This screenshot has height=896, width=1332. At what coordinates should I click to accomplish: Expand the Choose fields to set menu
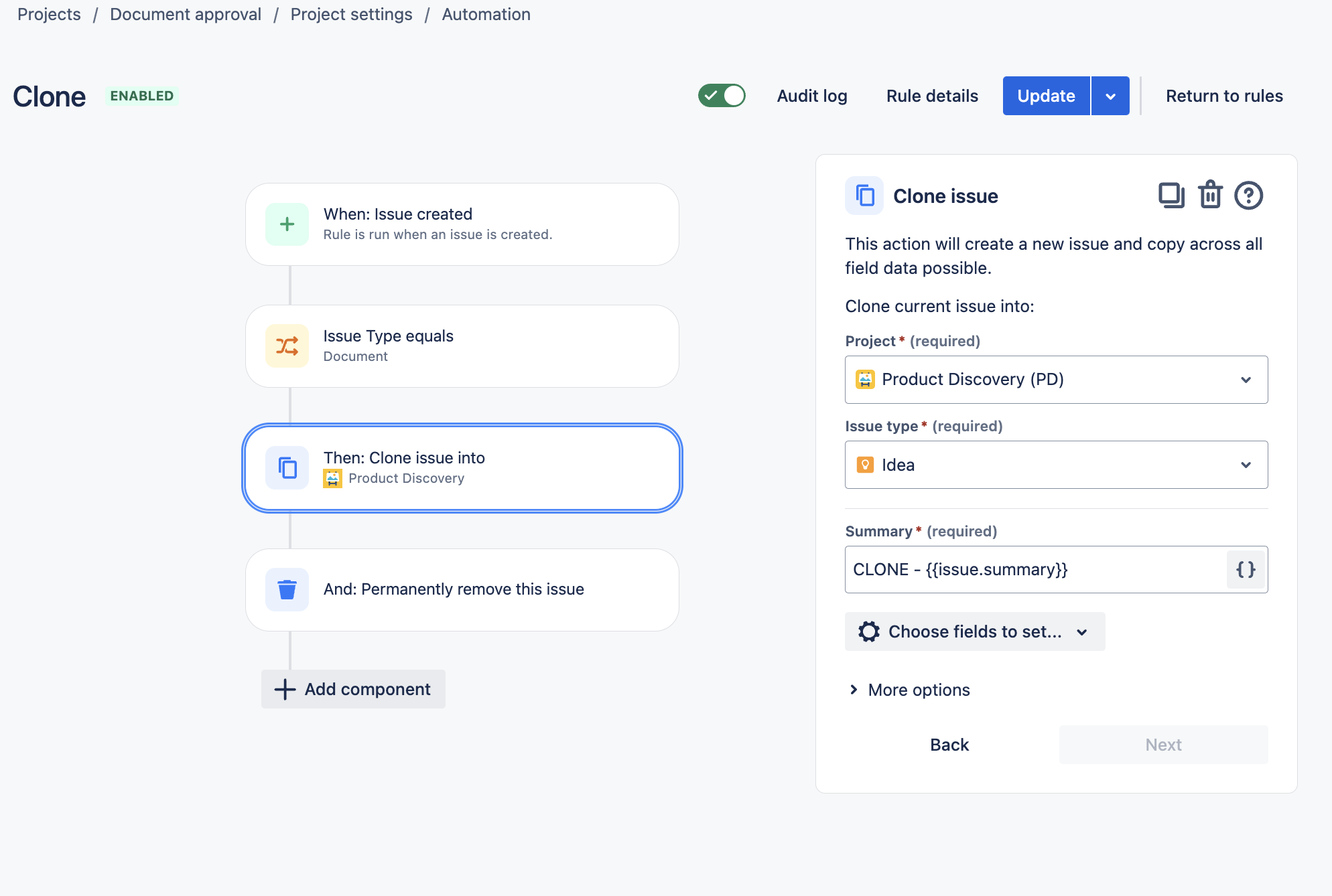[x=974, y=631]
